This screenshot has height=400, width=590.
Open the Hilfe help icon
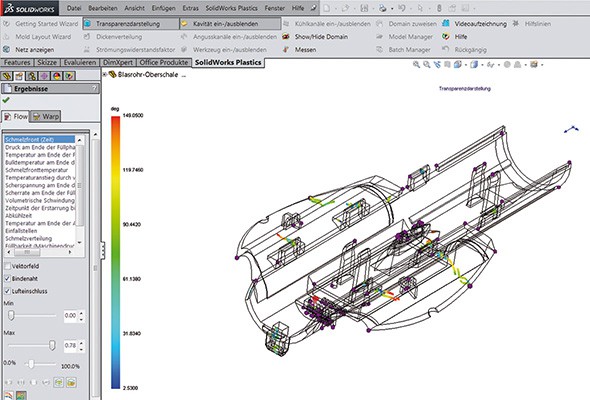(x=446, y=37)
